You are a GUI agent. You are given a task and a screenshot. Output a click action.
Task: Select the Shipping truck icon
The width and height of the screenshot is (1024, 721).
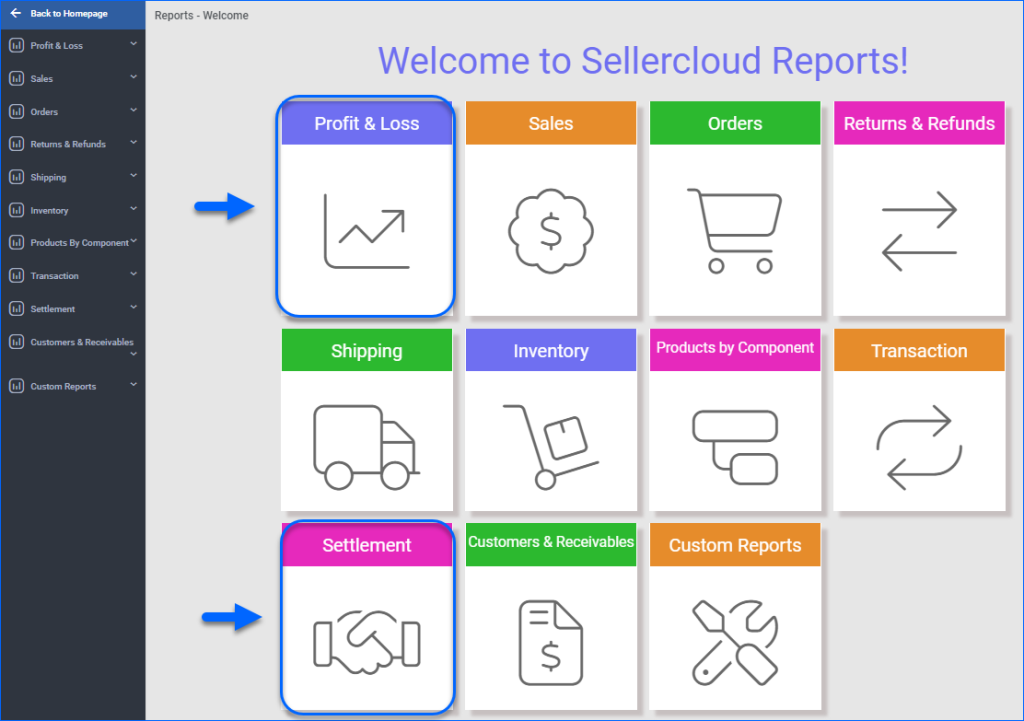366,445
